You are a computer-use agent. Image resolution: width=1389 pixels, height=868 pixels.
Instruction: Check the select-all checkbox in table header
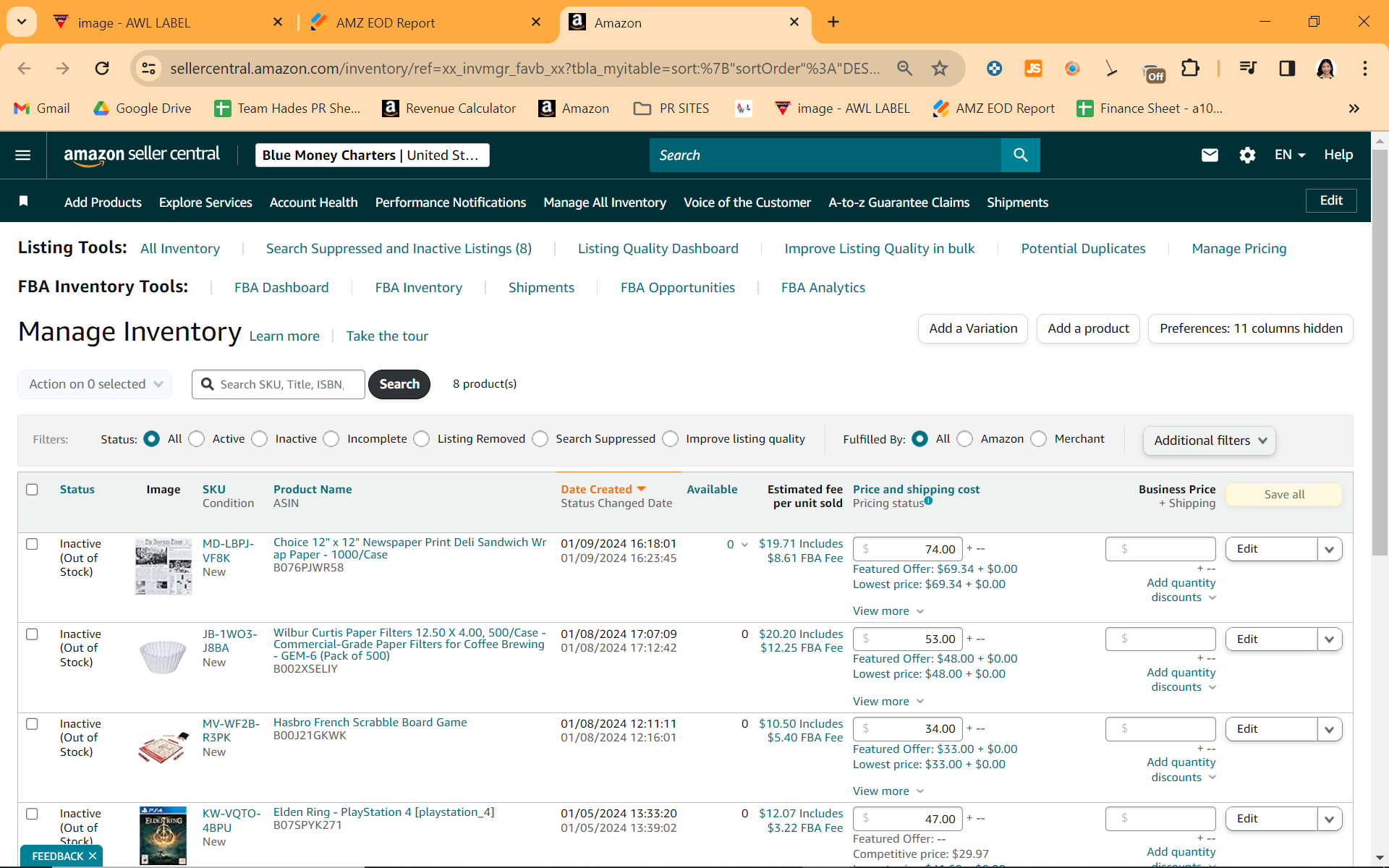coord(32,490)
